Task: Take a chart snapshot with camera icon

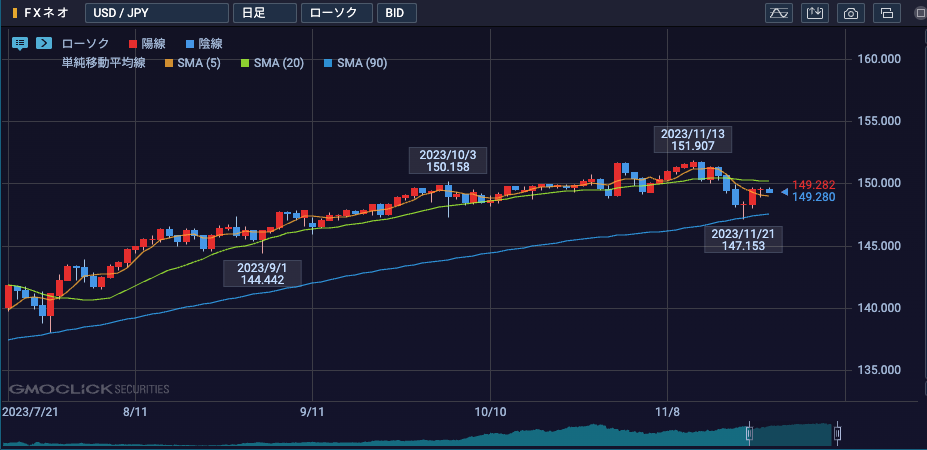Action: pos(851,13)
